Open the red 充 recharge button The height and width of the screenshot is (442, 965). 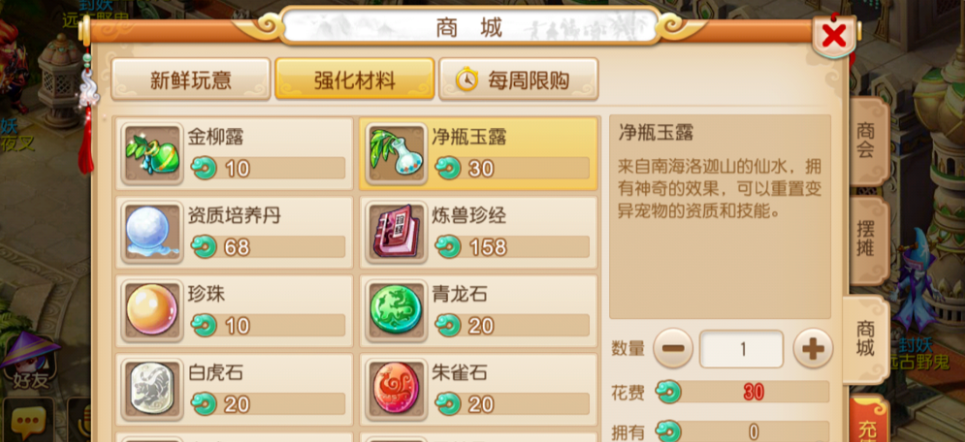pos(870,420)
